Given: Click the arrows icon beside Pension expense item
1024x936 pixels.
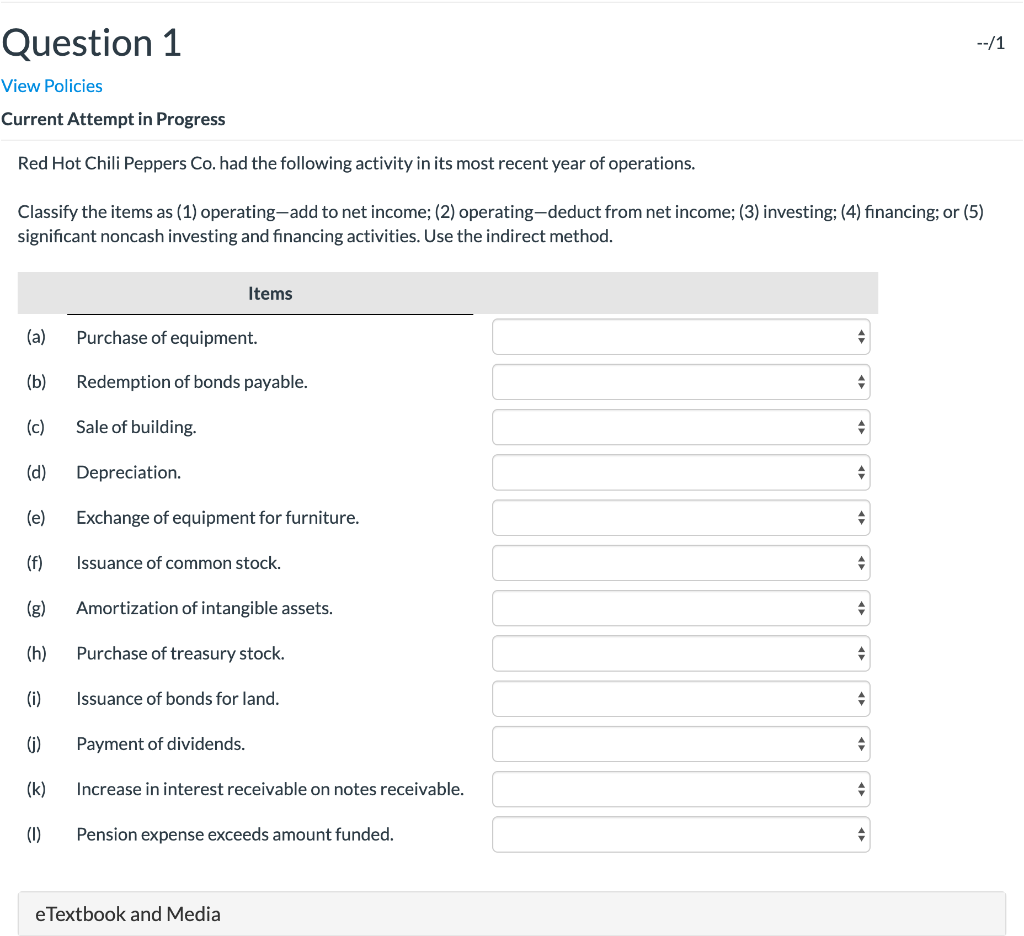Looking at the screenshot, I should [x=860, y=834].
